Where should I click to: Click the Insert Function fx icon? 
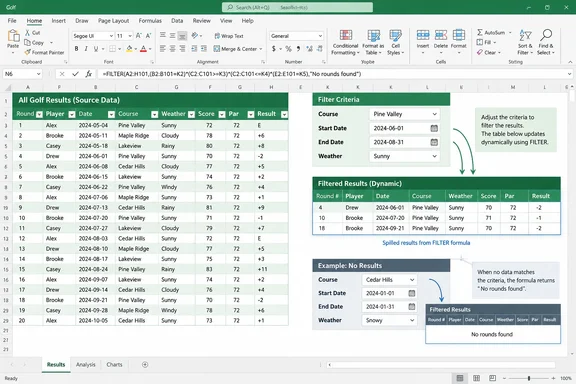tap(89, 74)
